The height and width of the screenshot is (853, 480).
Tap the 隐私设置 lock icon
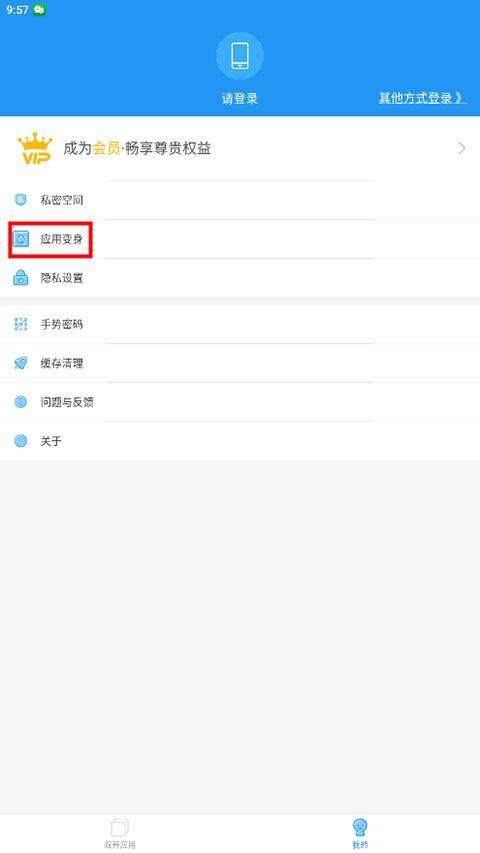[21, 278]
